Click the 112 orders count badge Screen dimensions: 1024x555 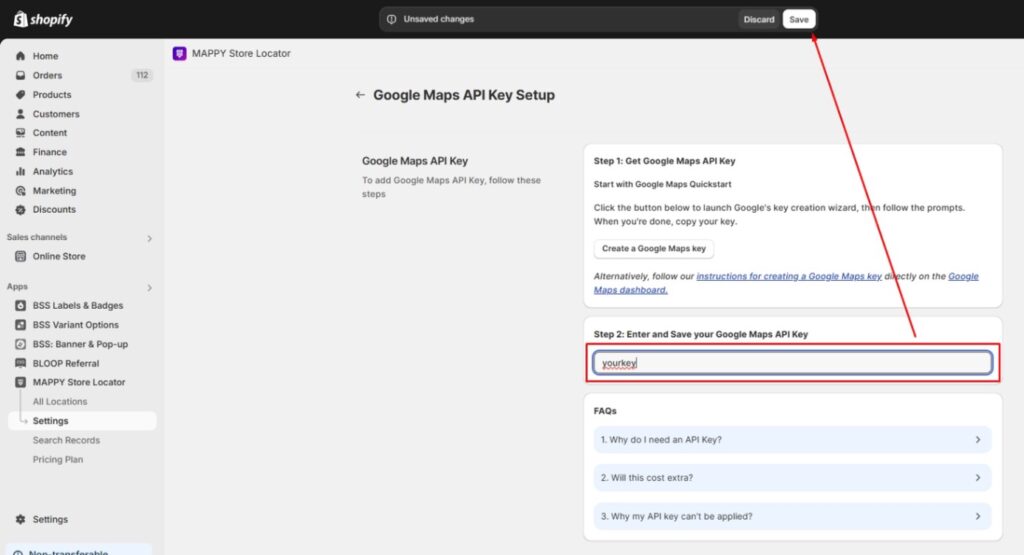pos(142,75)
